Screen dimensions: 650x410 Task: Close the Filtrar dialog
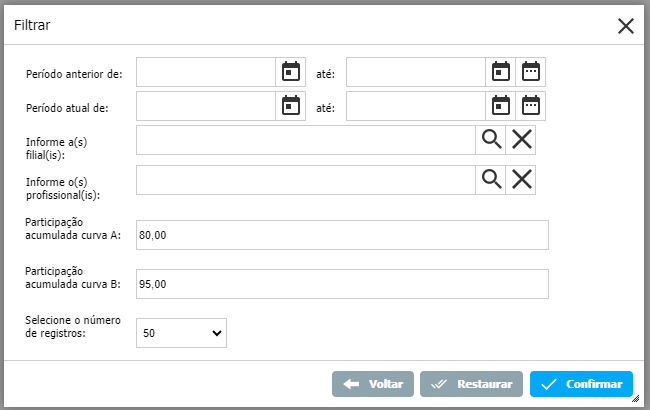[626, 26]
